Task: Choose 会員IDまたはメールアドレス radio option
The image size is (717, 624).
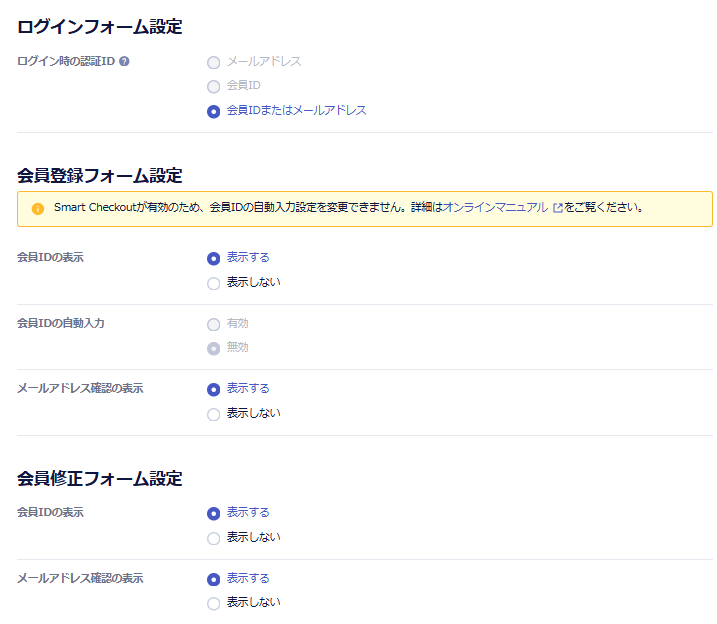Action: point(214,112)
